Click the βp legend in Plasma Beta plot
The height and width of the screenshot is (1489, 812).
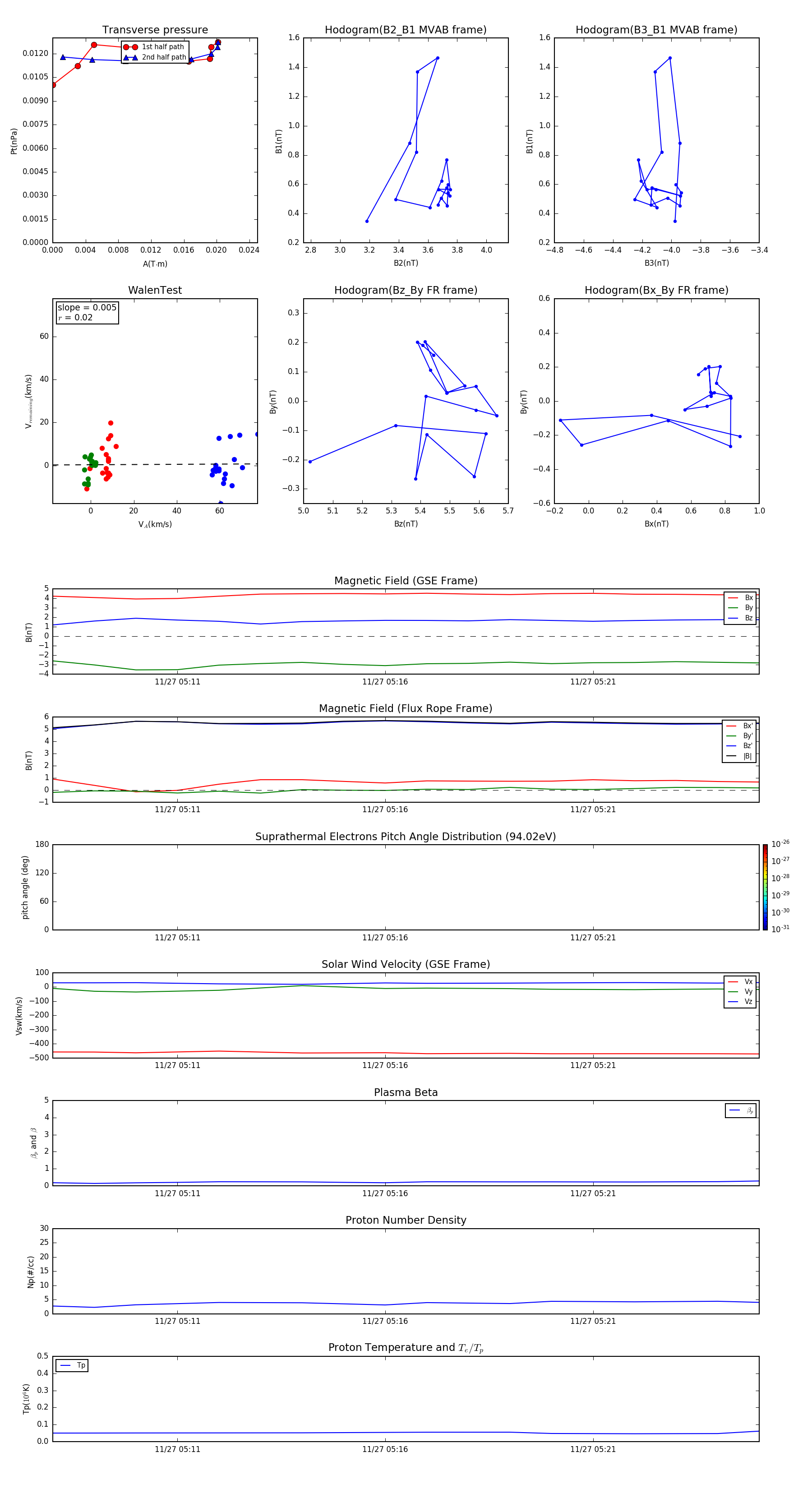[741, 1110]
